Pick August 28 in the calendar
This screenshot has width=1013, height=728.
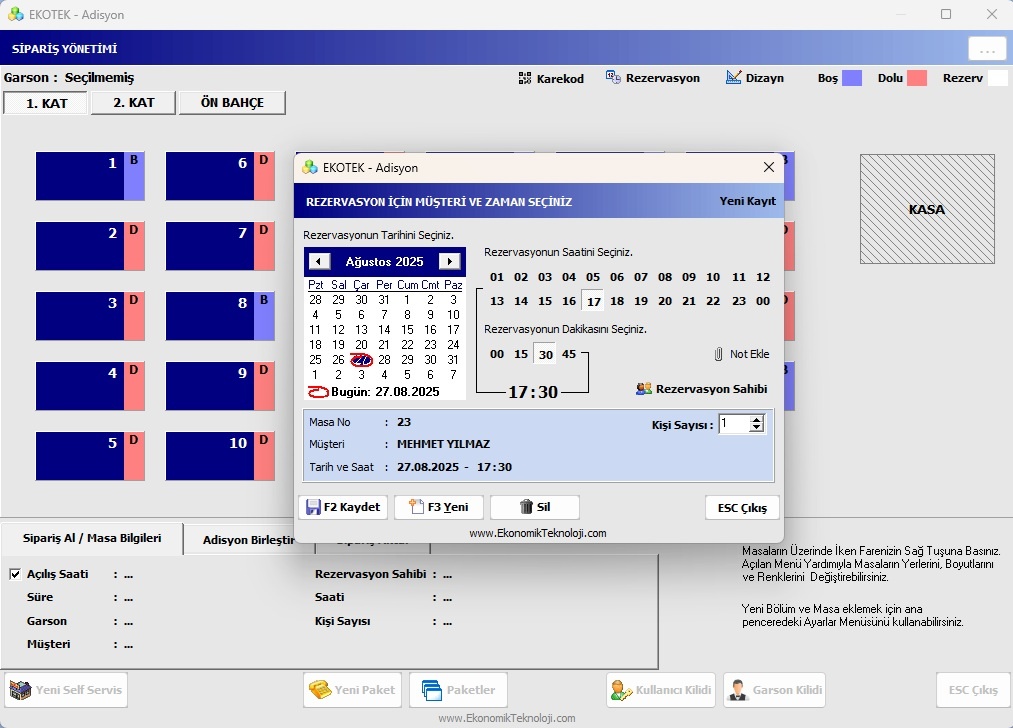[384, 360]
